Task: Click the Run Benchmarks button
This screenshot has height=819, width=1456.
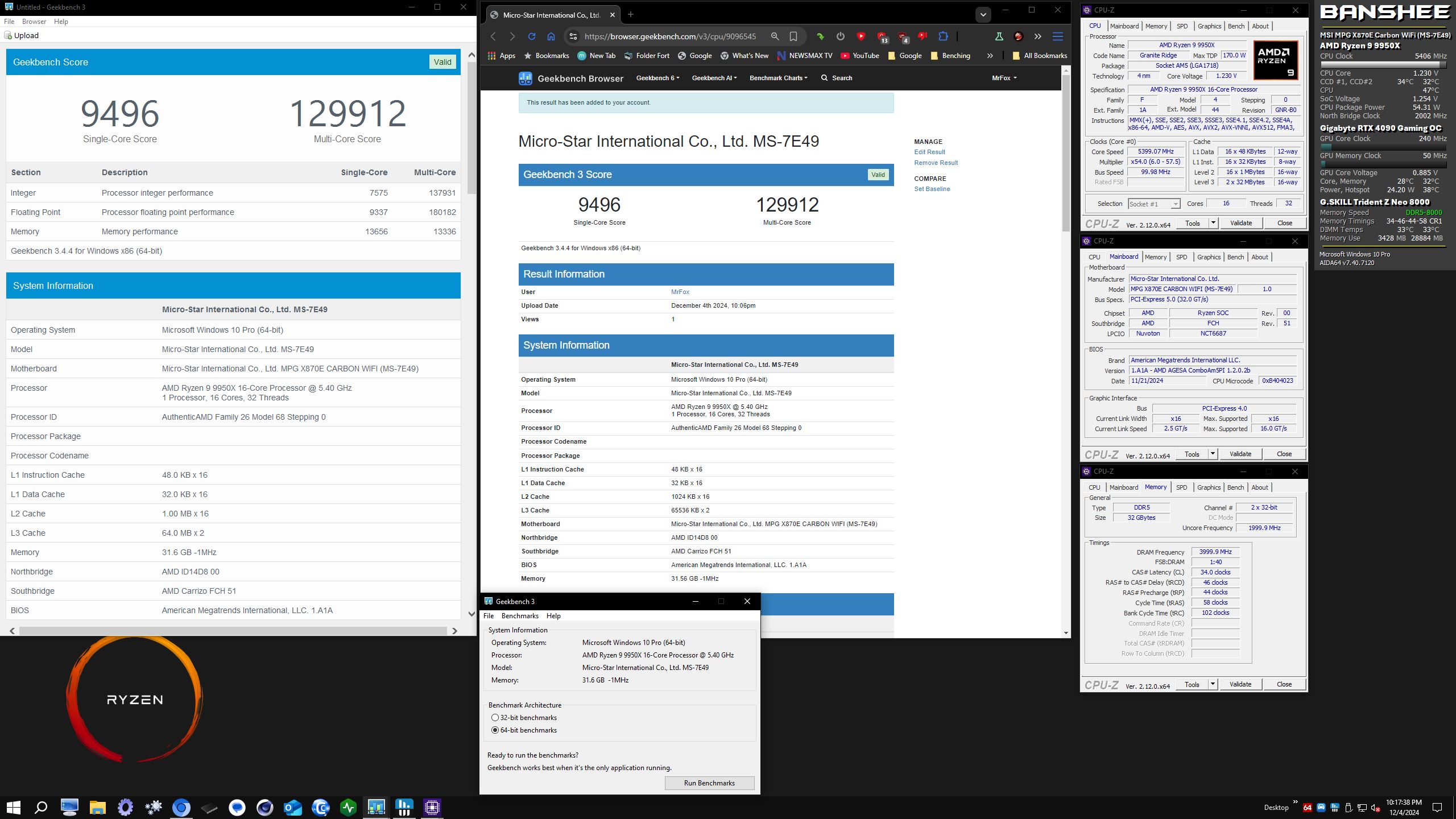Action: point(709,783)
